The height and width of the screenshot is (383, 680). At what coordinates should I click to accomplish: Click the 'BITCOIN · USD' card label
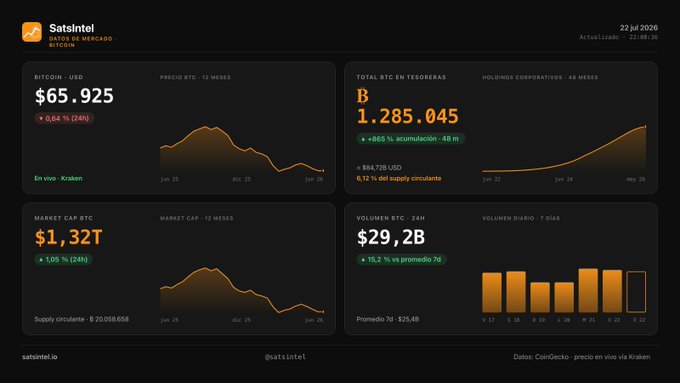coord(59,77)
